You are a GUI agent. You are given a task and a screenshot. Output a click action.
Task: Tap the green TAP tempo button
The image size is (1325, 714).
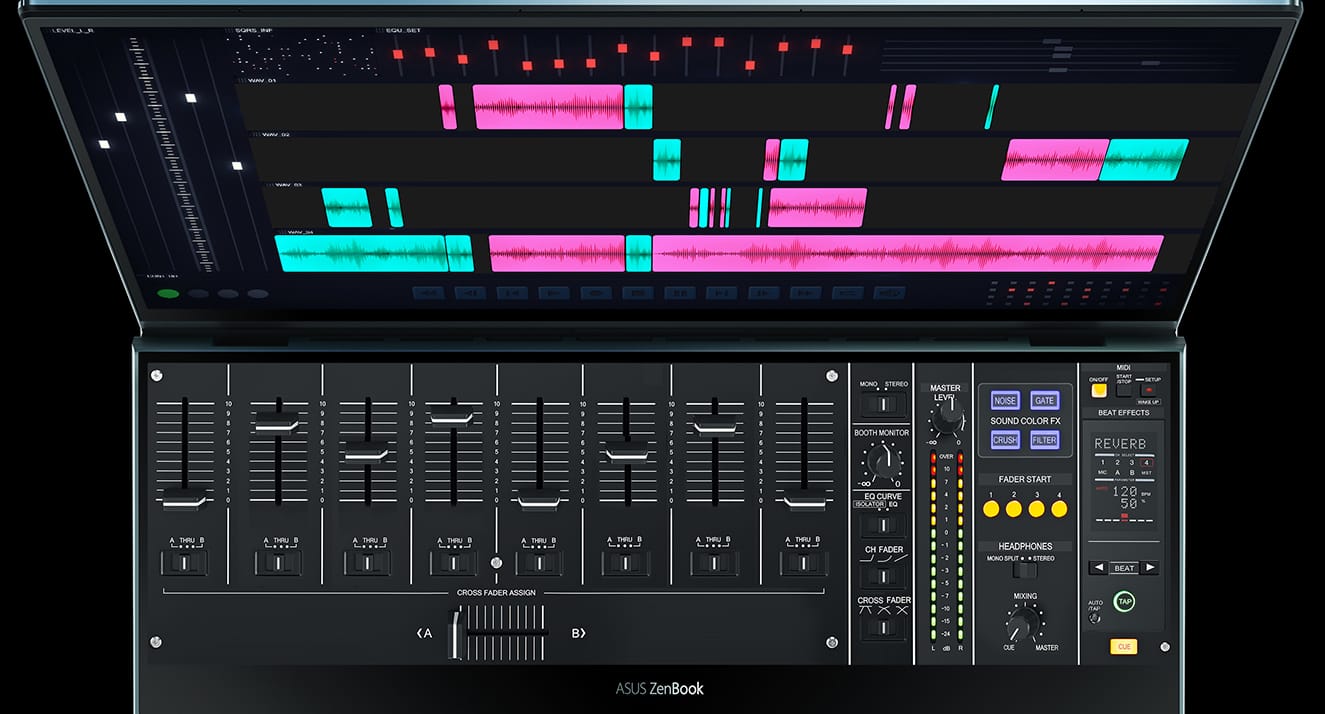(x=1125, y=601)
